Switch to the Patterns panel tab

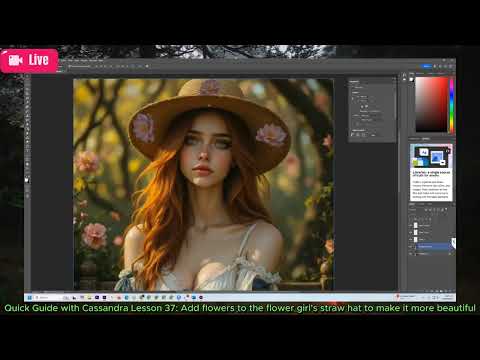pyautogui.click(x=440, y=73)
